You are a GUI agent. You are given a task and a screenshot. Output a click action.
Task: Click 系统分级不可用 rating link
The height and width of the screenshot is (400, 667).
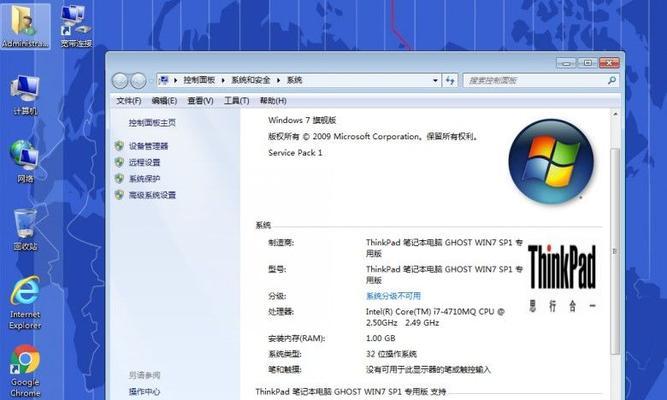(393, 296)
